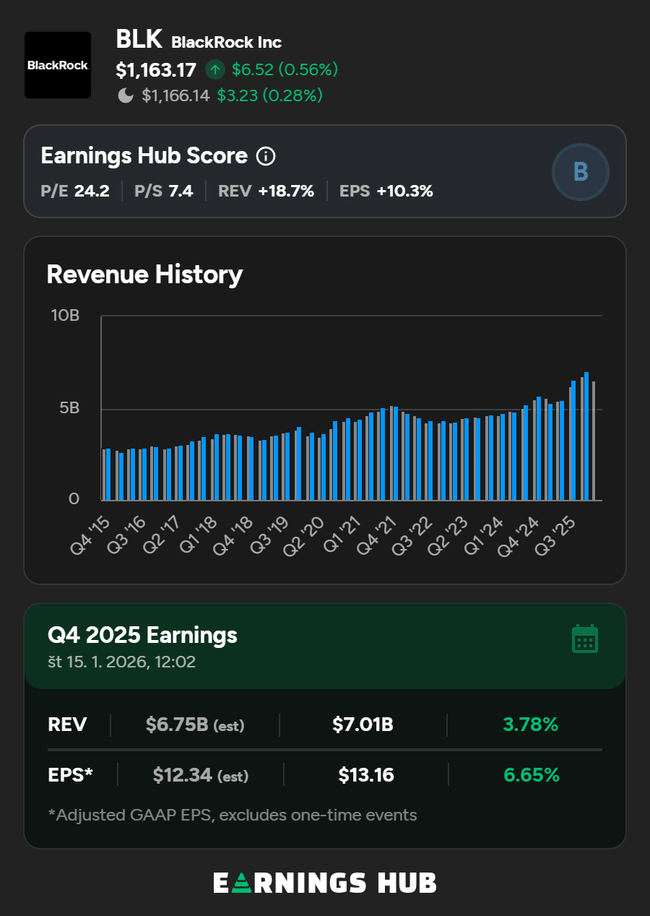
Task: Expand the Q4 2025 Earnings header
Action: (143, 635)
